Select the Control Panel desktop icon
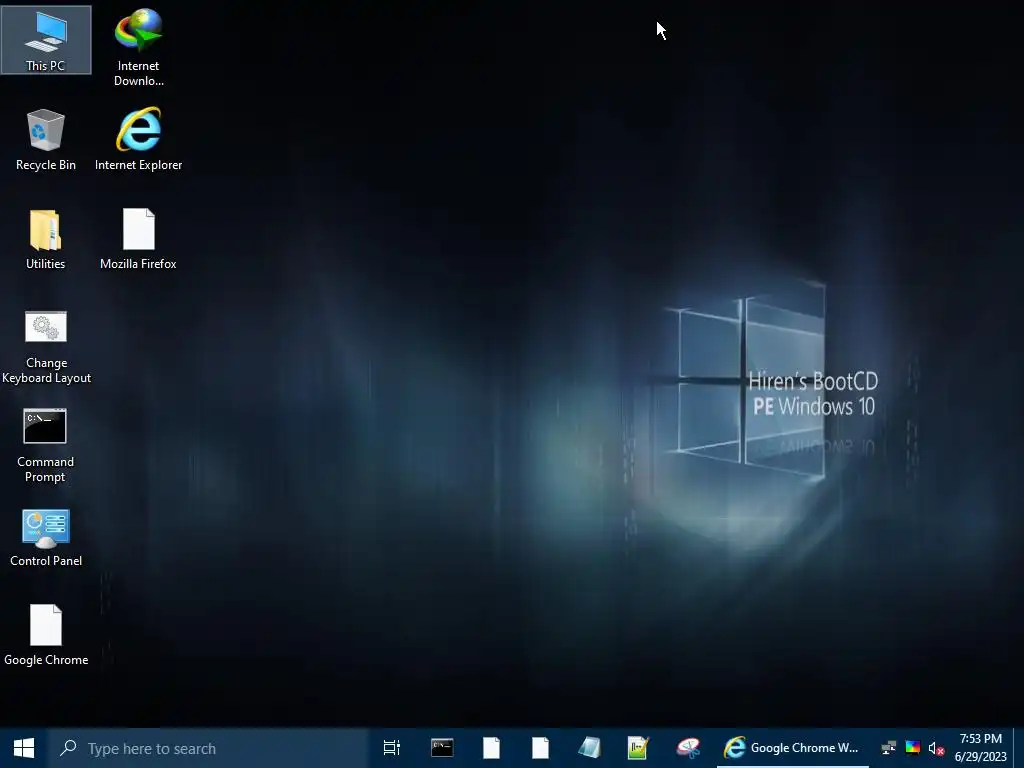Viewport: 1024px width, 768px height. 46,538
